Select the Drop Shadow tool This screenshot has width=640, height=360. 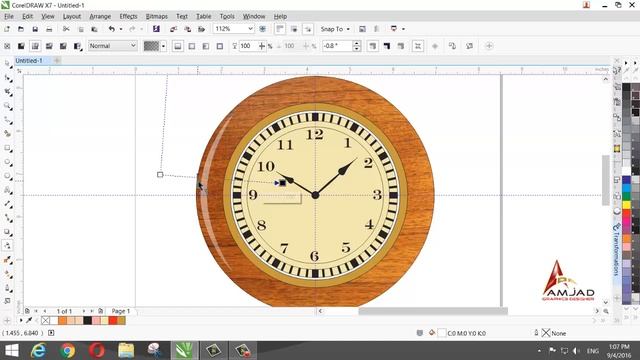(7, 231)
